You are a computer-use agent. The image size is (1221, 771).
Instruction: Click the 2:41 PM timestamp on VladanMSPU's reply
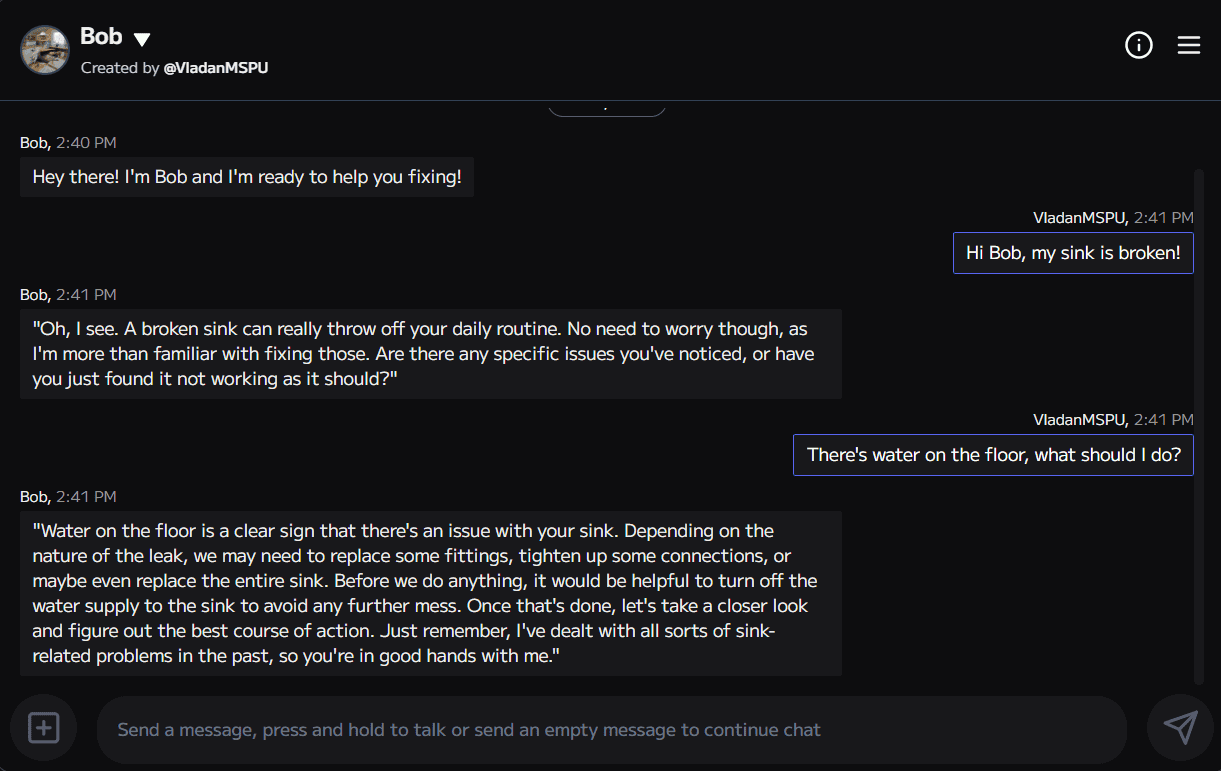pos(1165,419)
